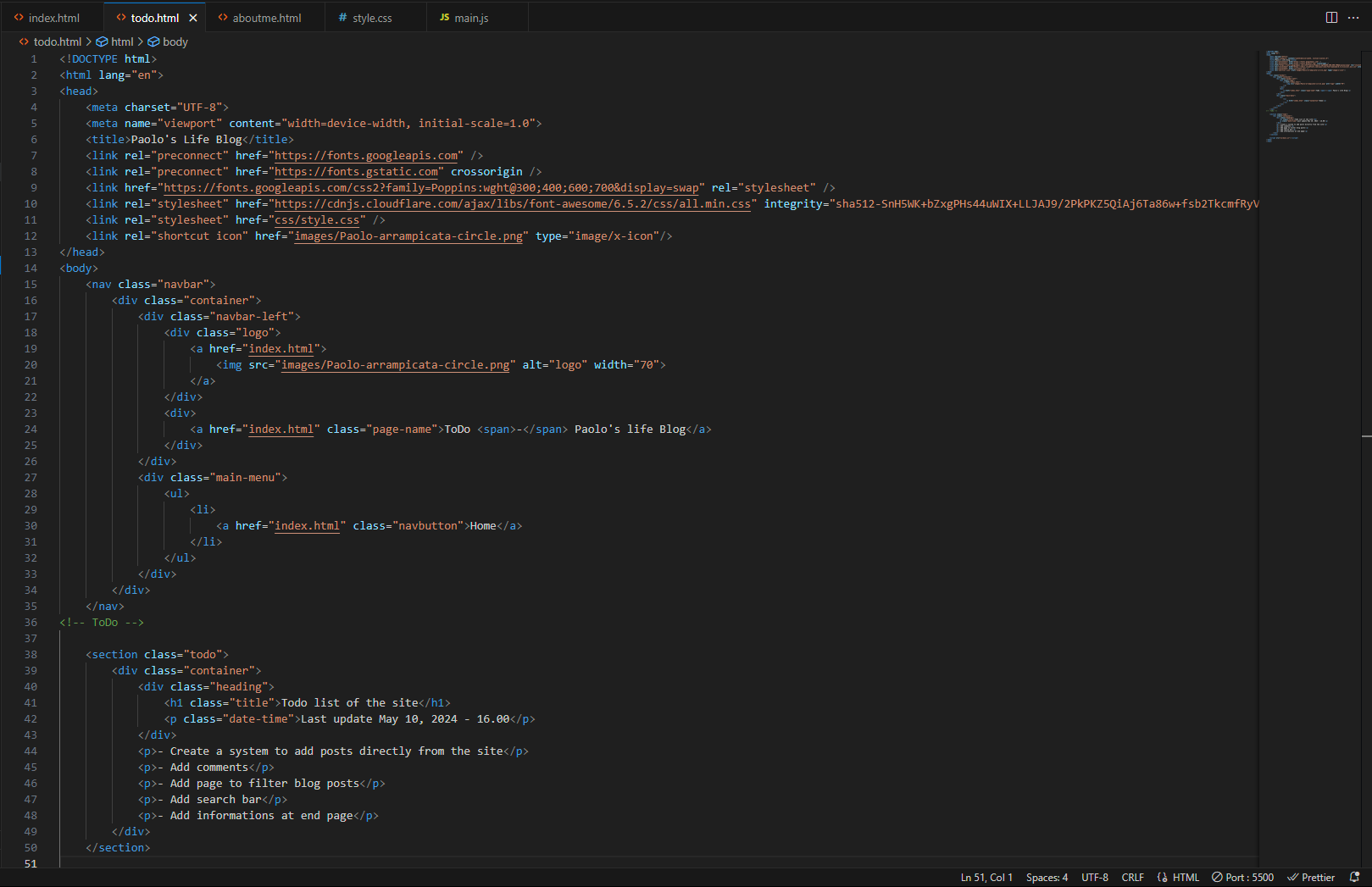Click the Home link text on line 30
1372x887 pixels.
click(483, 526)
